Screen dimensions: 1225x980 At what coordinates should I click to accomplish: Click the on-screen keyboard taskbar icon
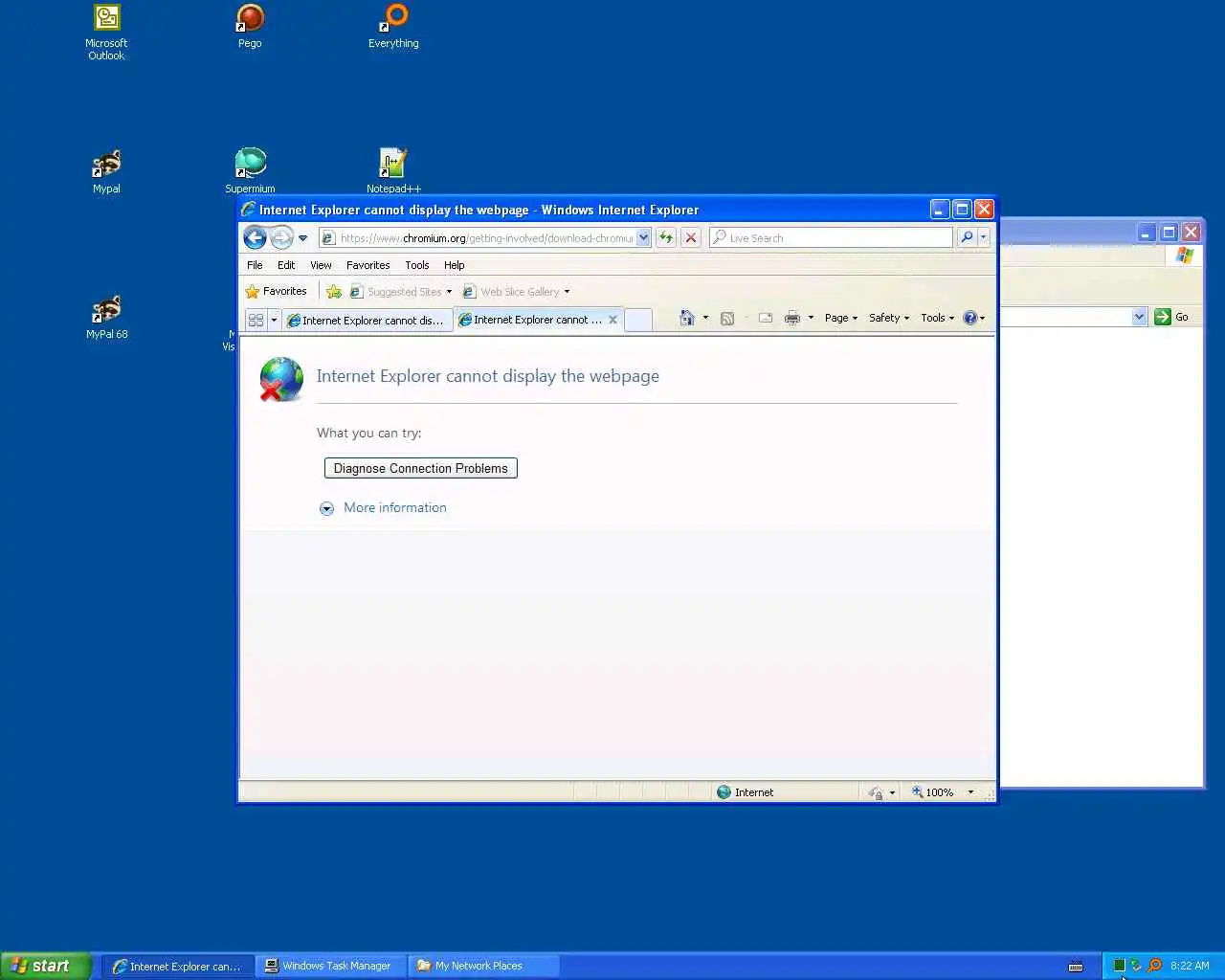pos(1076,966)
